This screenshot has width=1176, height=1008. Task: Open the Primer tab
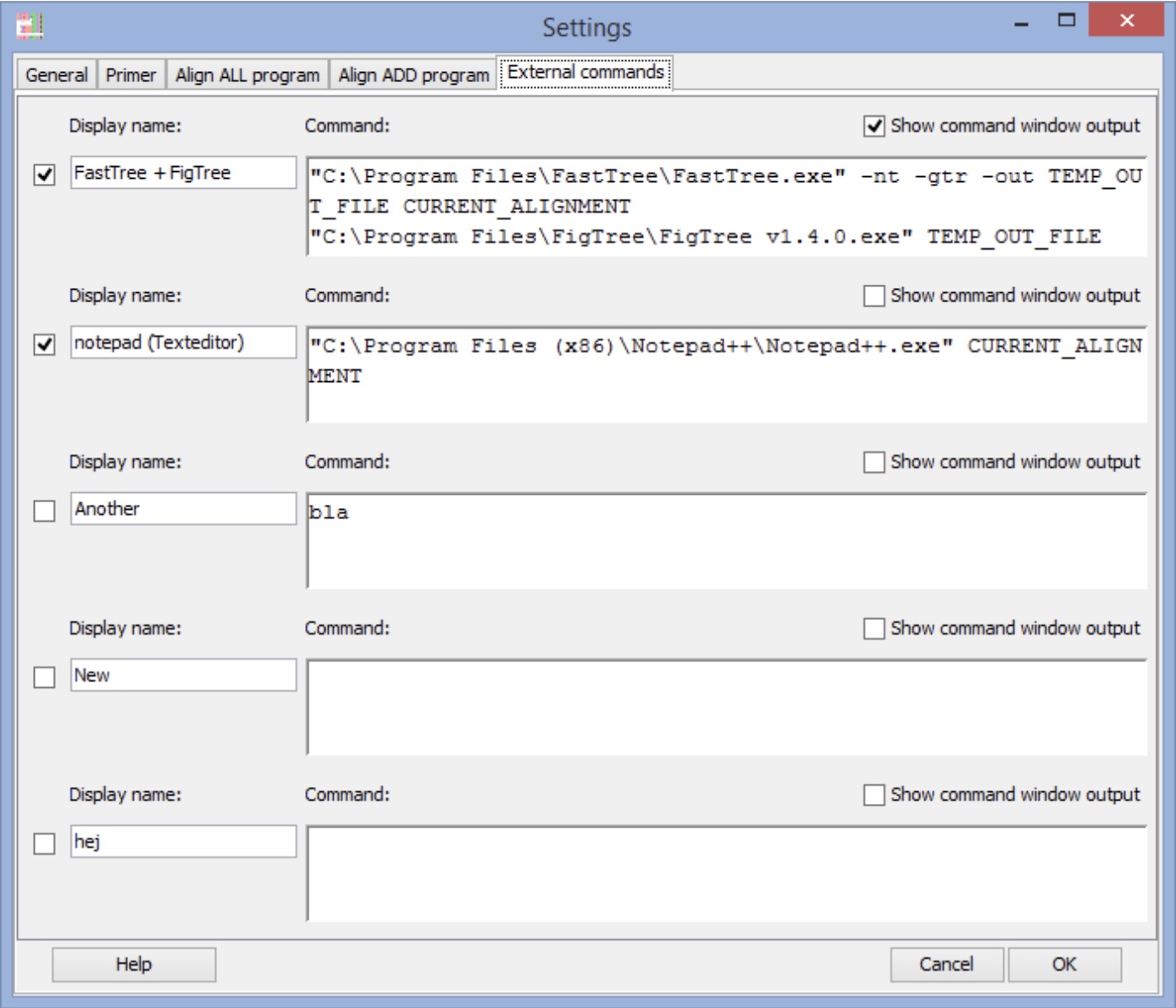tap(131, 75)
